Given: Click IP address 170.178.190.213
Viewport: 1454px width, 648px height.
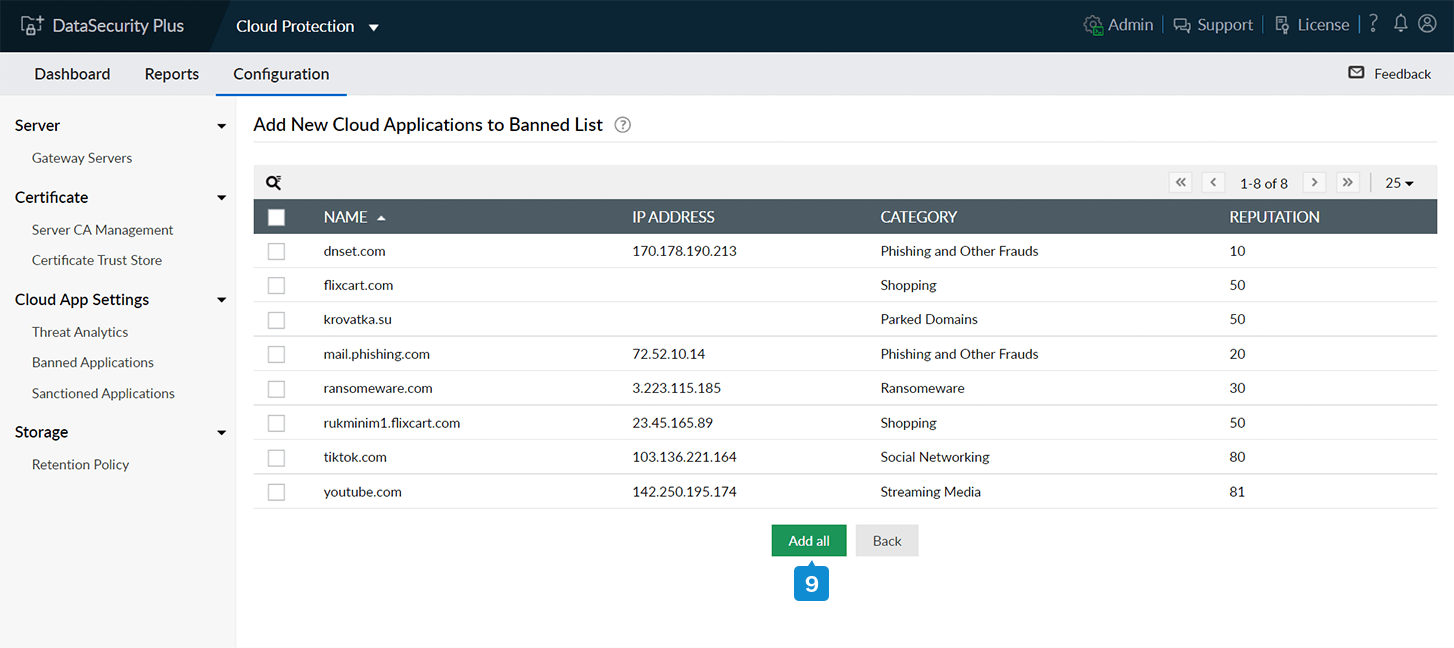Looking at the screenshot, I should coord(684,251).
